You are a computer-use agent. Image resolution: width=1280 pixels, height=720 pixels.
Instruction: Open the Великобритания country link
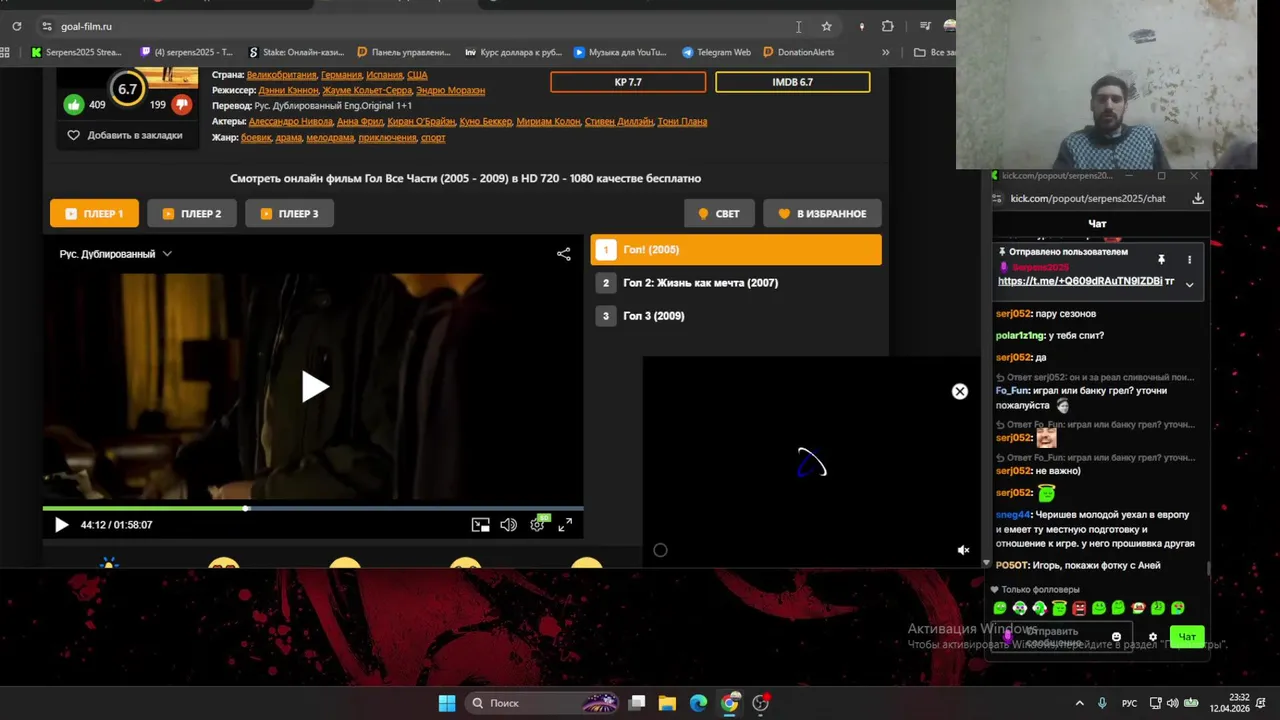point(282,75)
